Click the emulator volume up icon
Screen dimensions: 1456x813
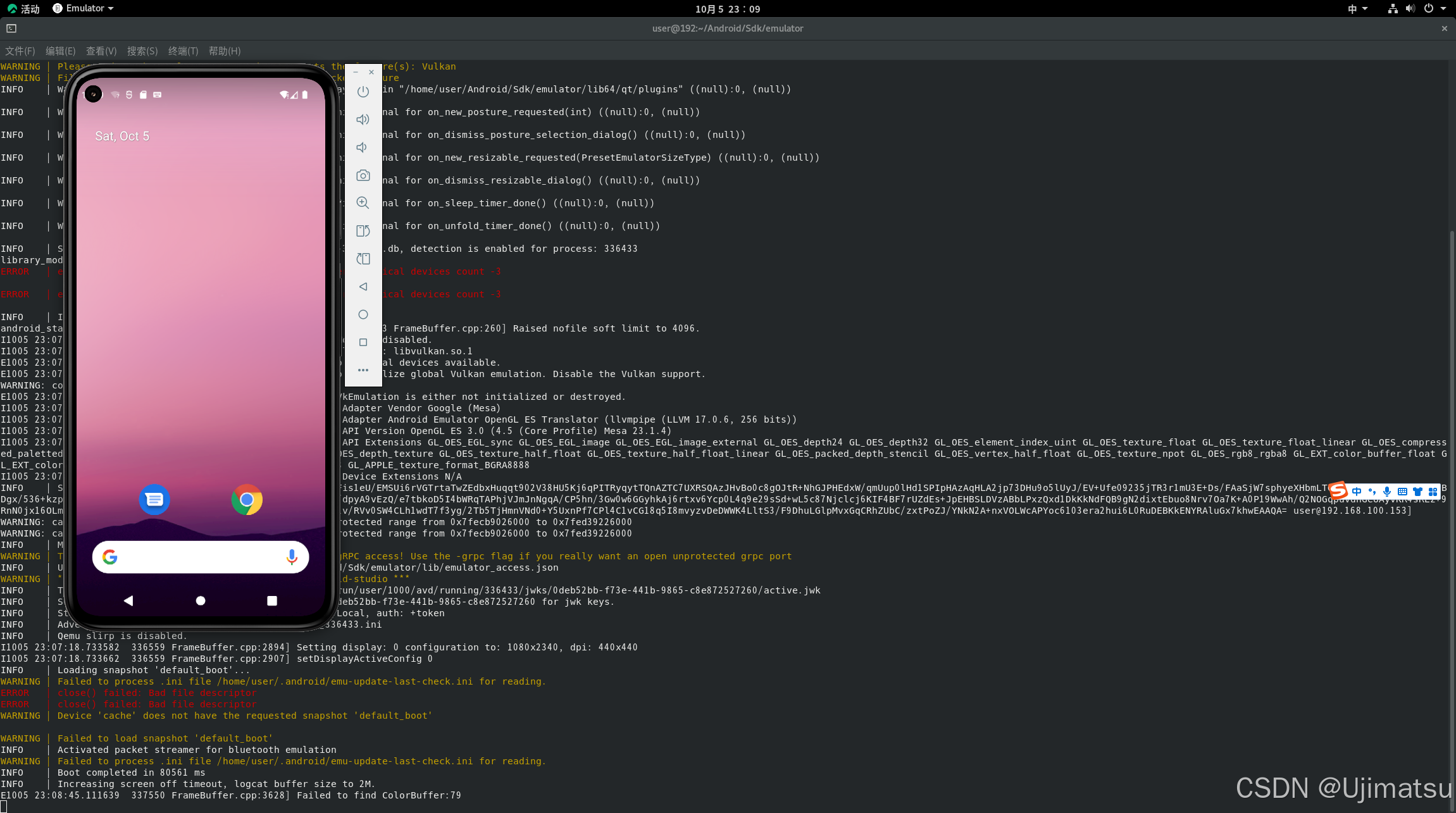pos(363,120)
